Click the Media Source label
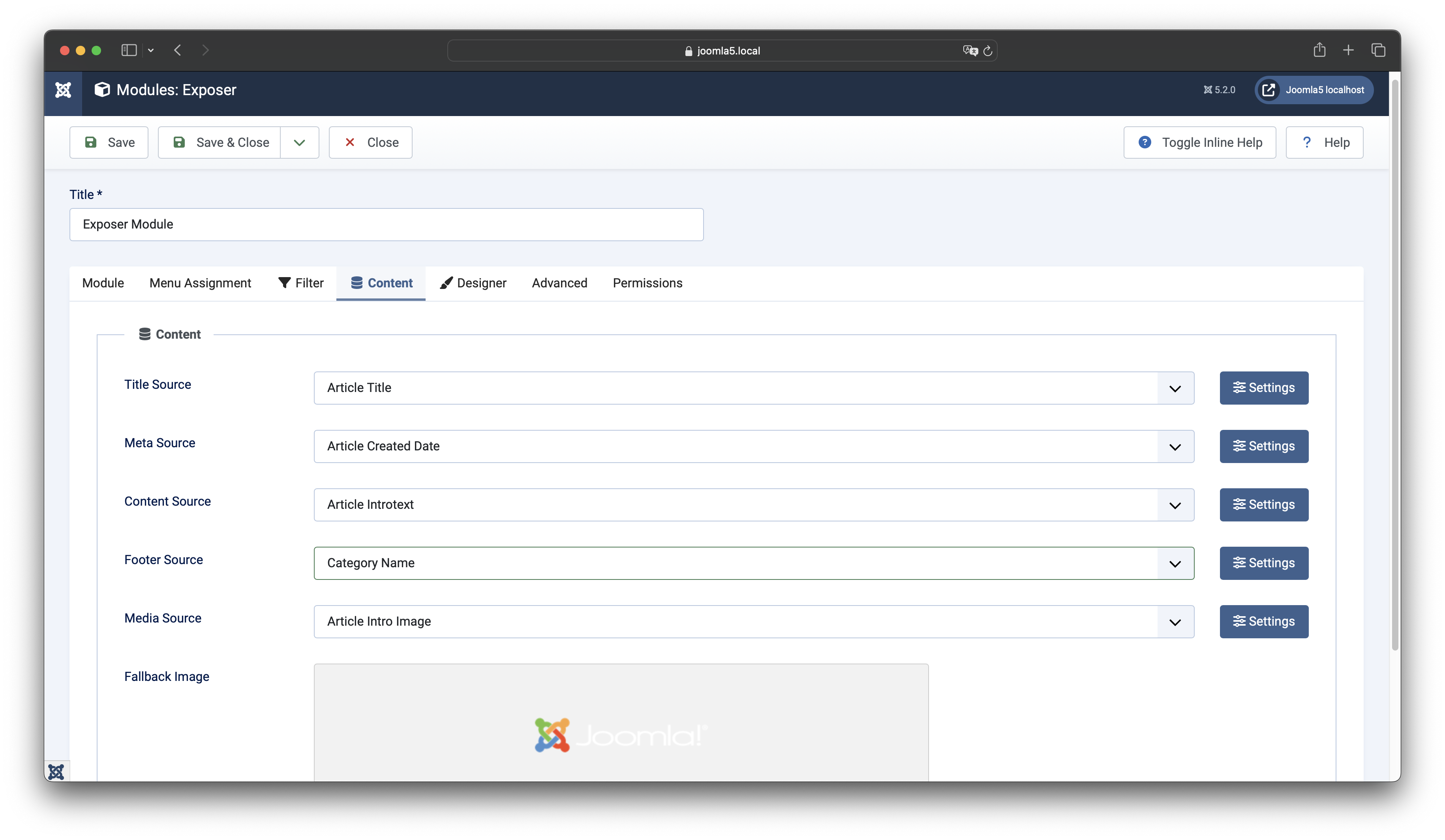Screen dimensions: 1445x840 pyautogui.click(x=163, y=618)
